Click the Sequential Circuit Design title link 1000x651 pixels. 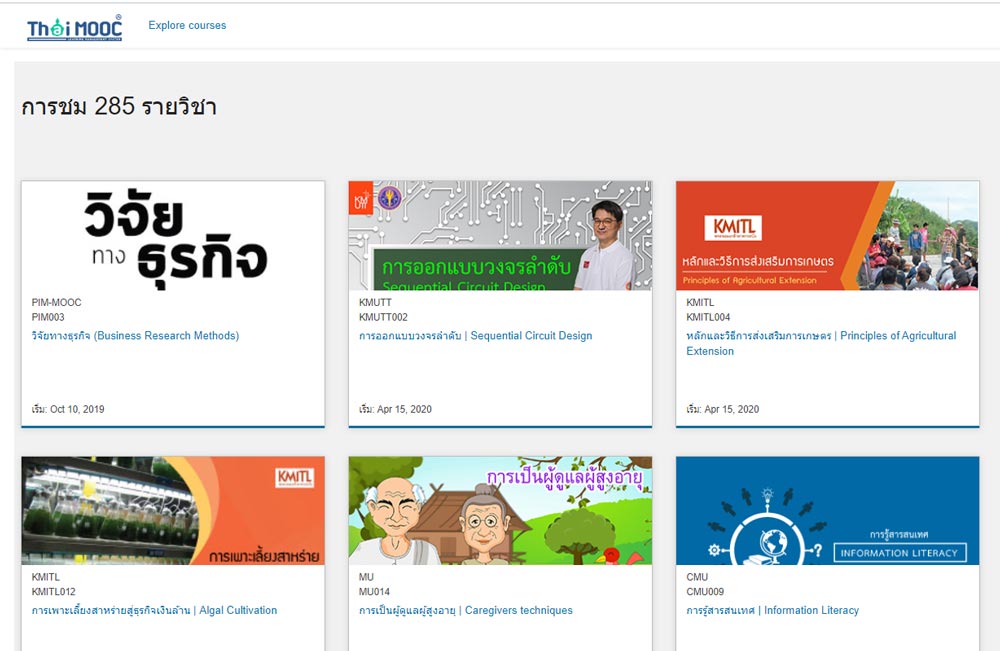click(476, 336)
